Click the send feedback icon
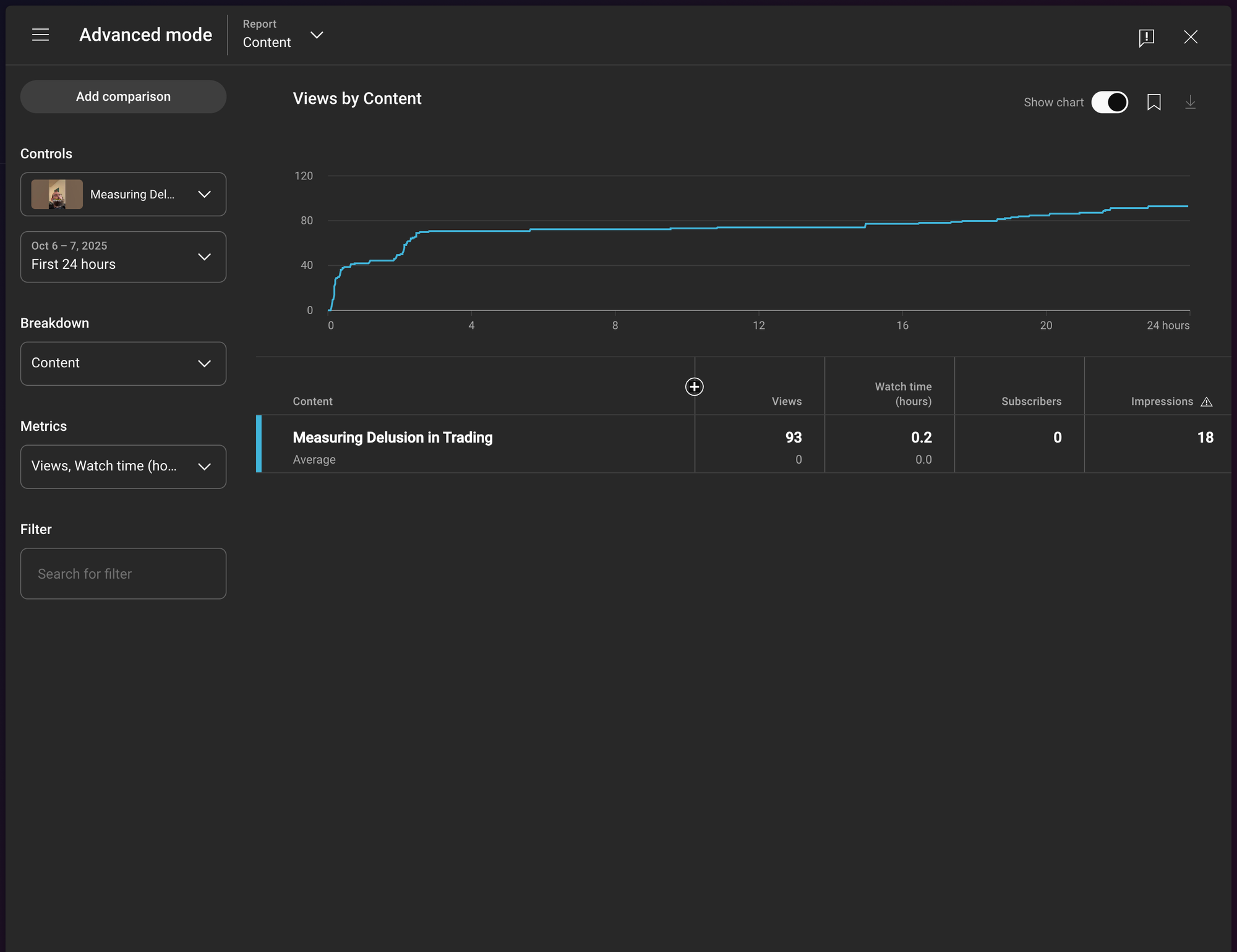 pos(1146,37)
